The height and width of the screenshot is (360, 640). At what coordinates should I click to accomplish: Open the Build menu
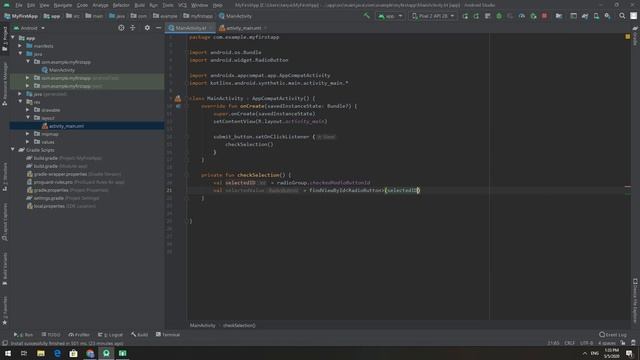140,5
